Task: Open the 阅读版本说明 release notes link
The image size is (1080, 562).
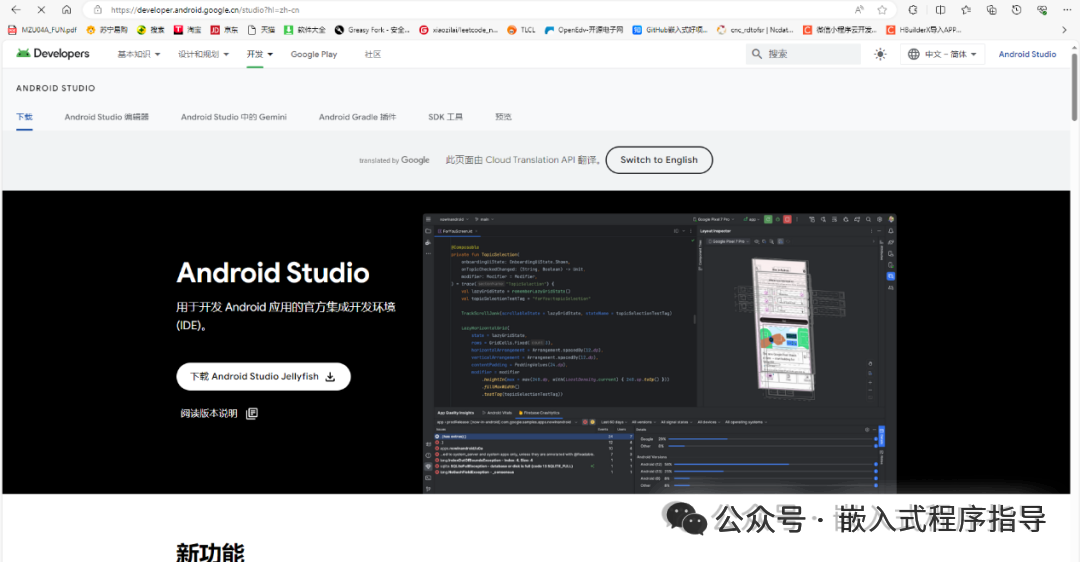Action: (219, 413)
